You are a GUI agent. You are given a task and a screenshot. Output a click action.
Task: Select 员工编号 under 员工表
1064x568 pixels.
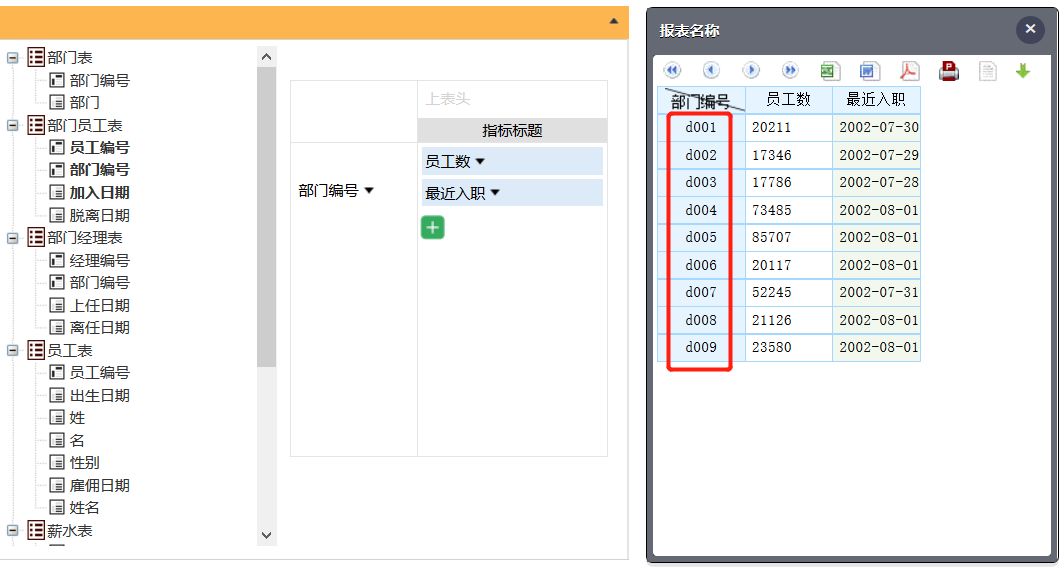point(99,373)
